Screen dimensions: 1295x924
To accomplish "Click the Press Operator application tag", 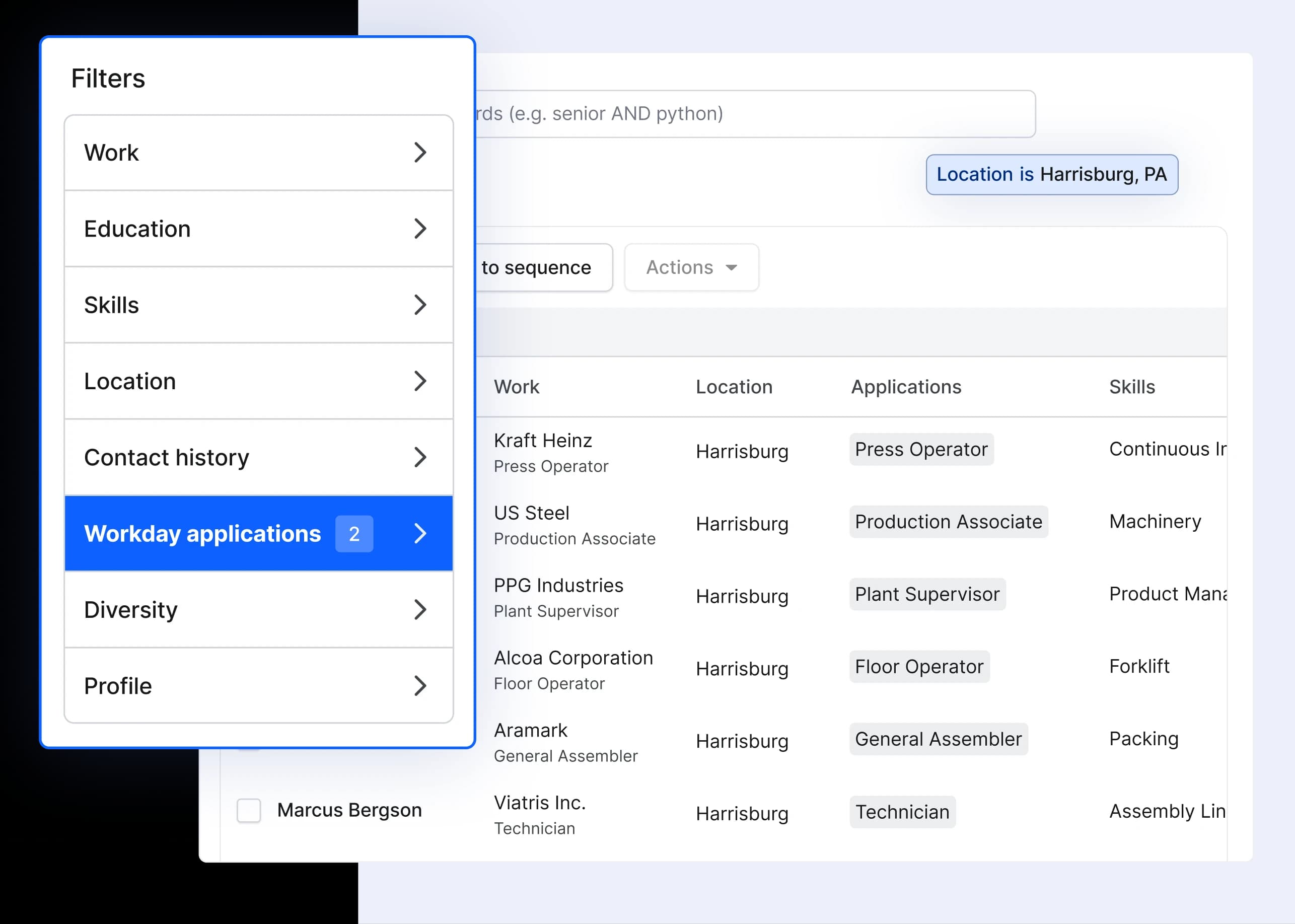I will 920,450.
